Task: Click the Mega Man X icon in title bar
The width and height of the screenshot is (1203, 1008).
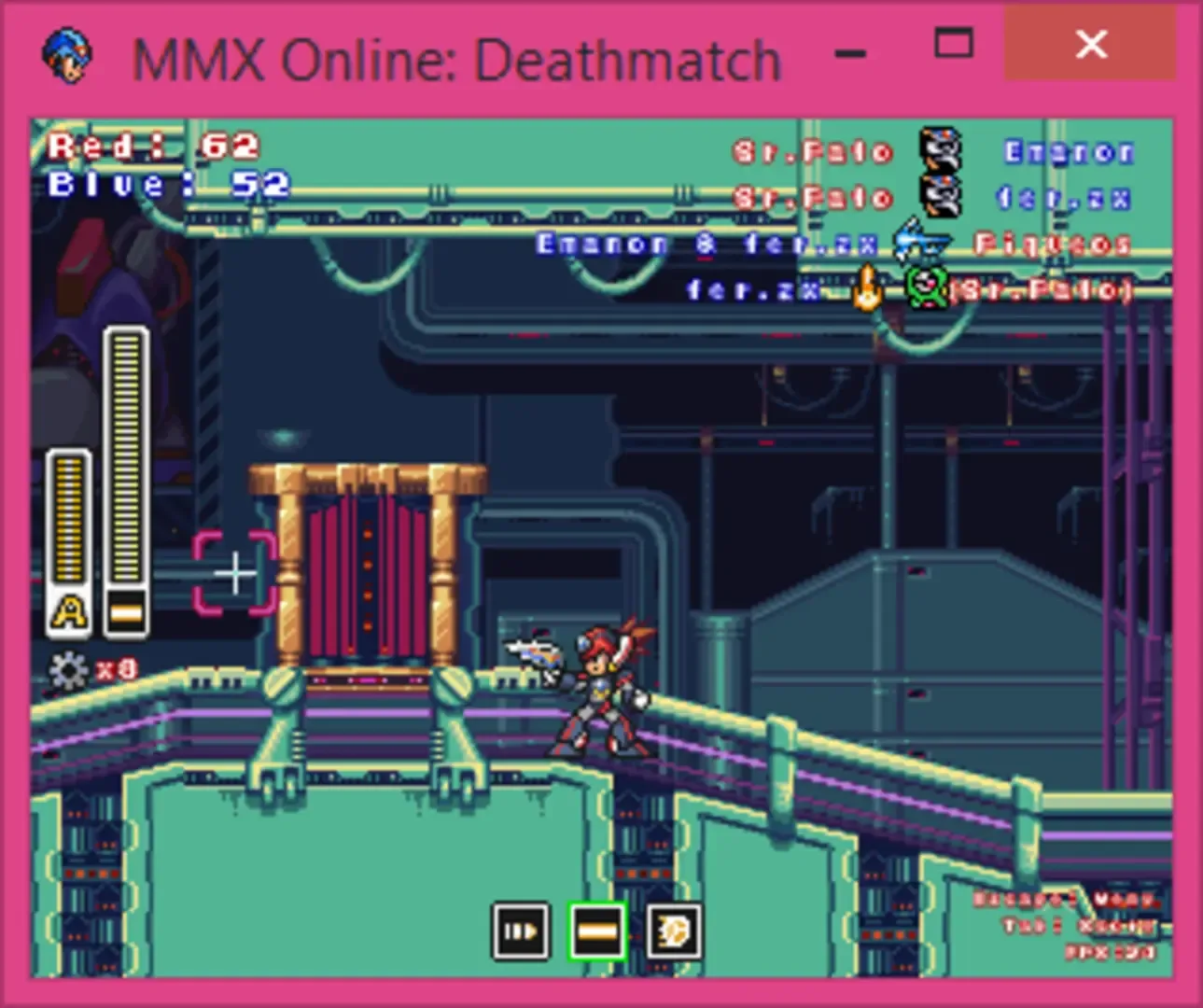Action: point(67,55)
